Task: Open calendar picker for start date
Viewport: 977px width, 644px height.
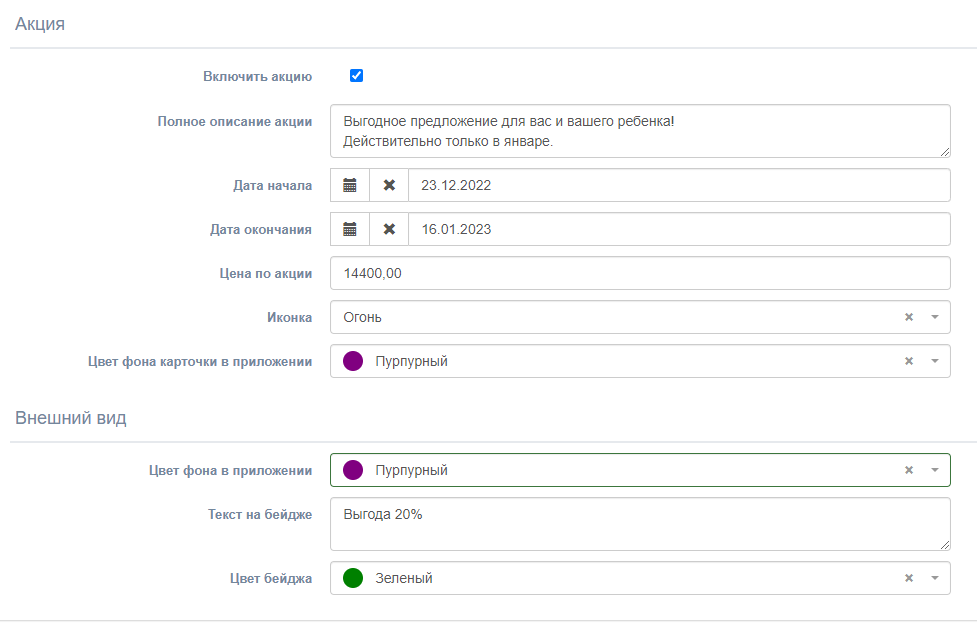Action: point(350,185)
